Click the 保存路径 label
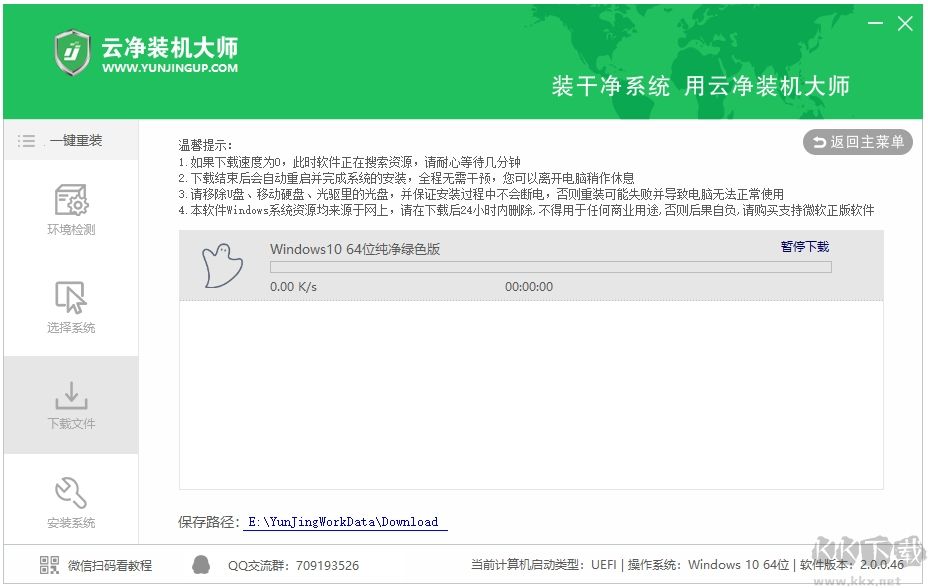The height and width of the screenshot is (588, 928). click(208, 522)
